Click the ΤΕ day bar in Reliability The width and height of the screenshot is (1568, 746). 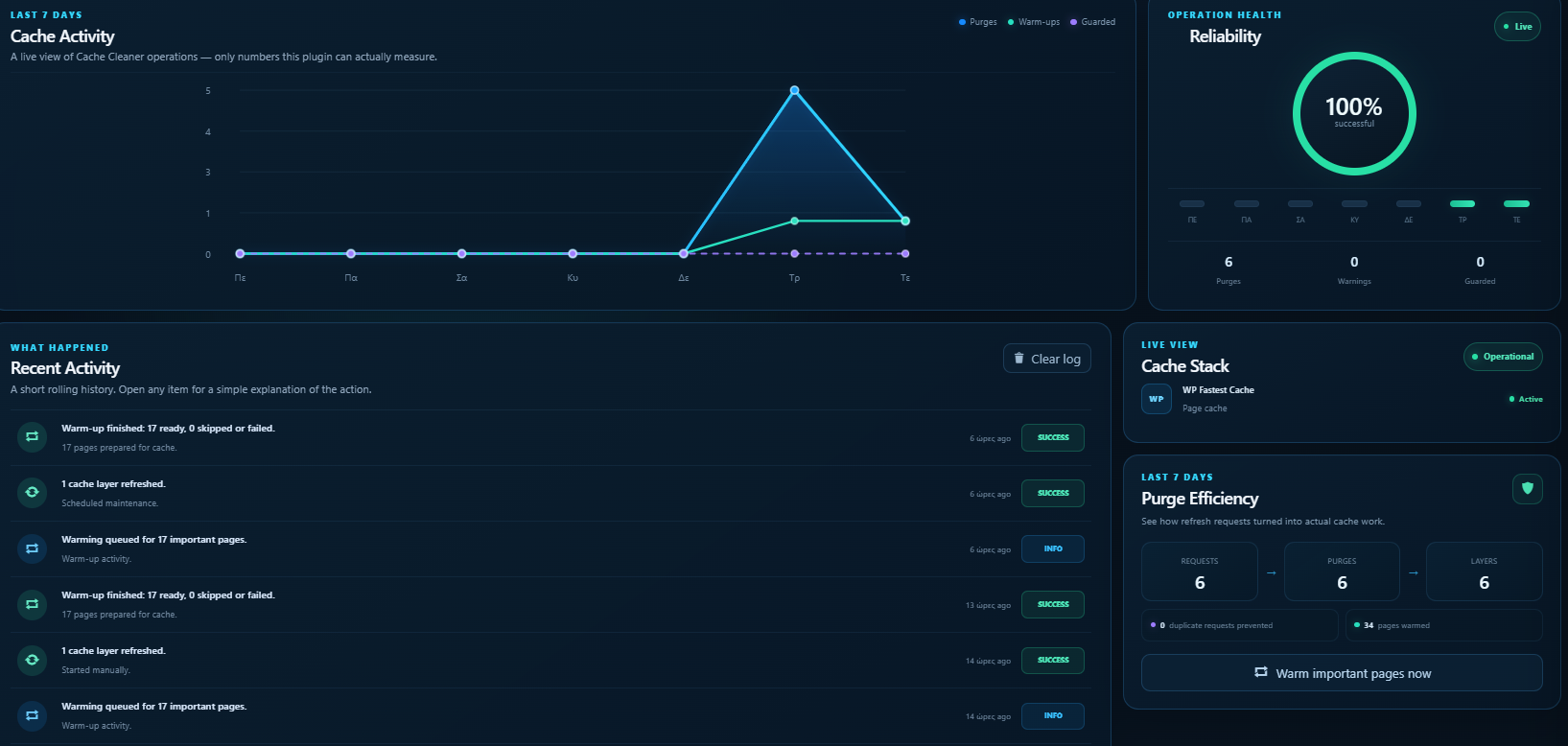point(1516,203)
